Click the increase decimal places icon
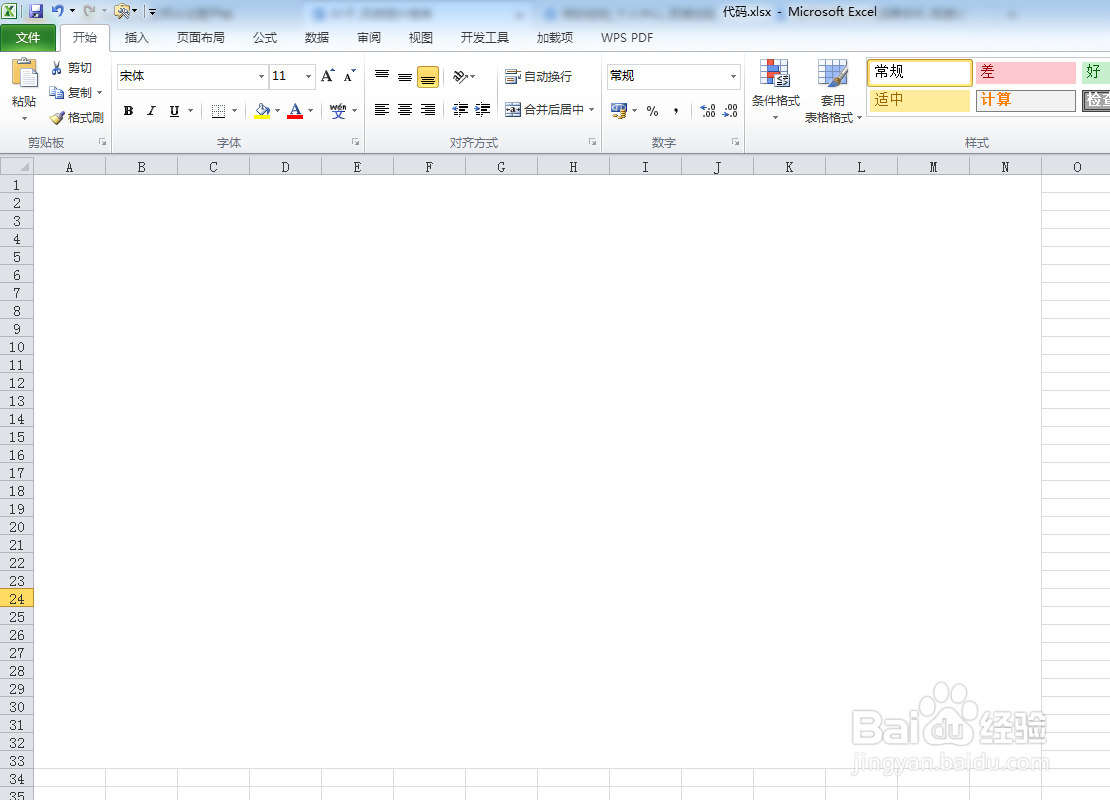The image size is (1110, 800). coord(707,110)
